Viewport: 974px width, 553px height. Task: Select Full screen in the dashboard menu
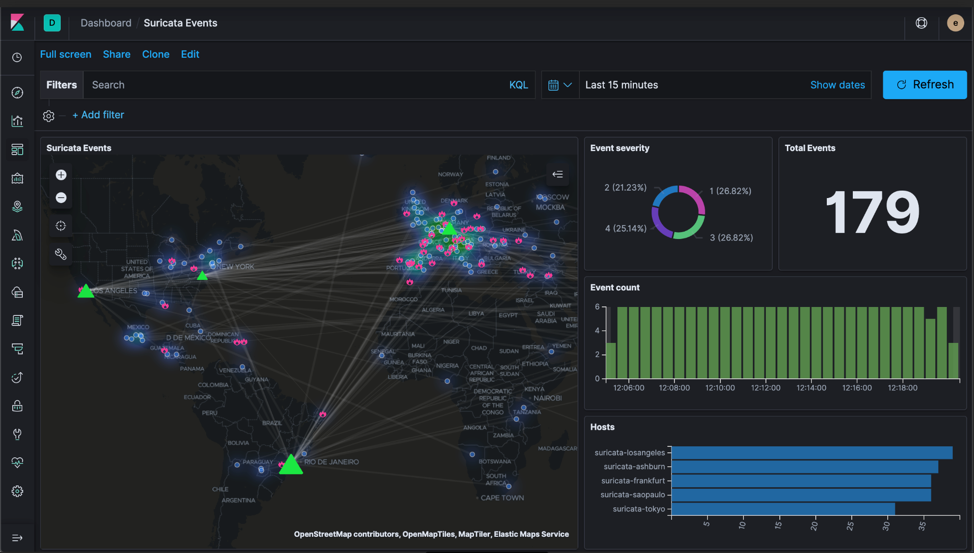pyautogui.click(x=65, y=54)
